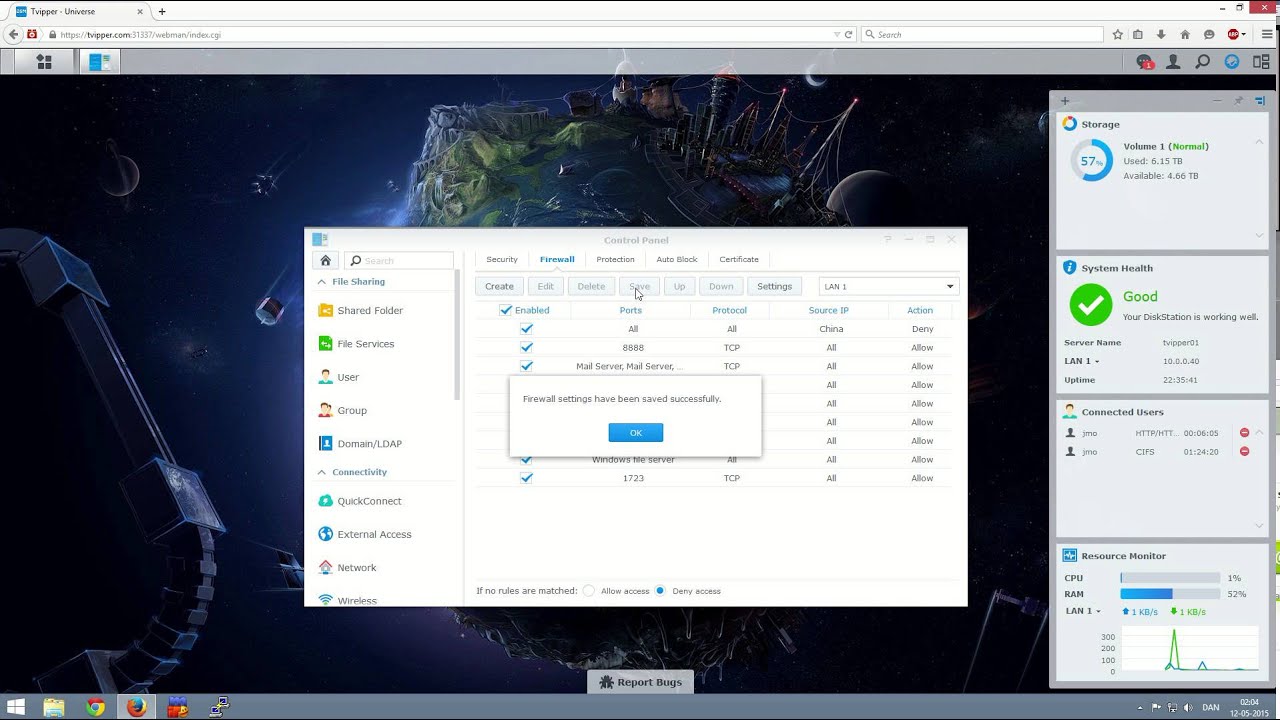Collapse the File Sharing section
Image resolution: width=1280 pixels, height=720 pixels.
[x=322, y=282]
